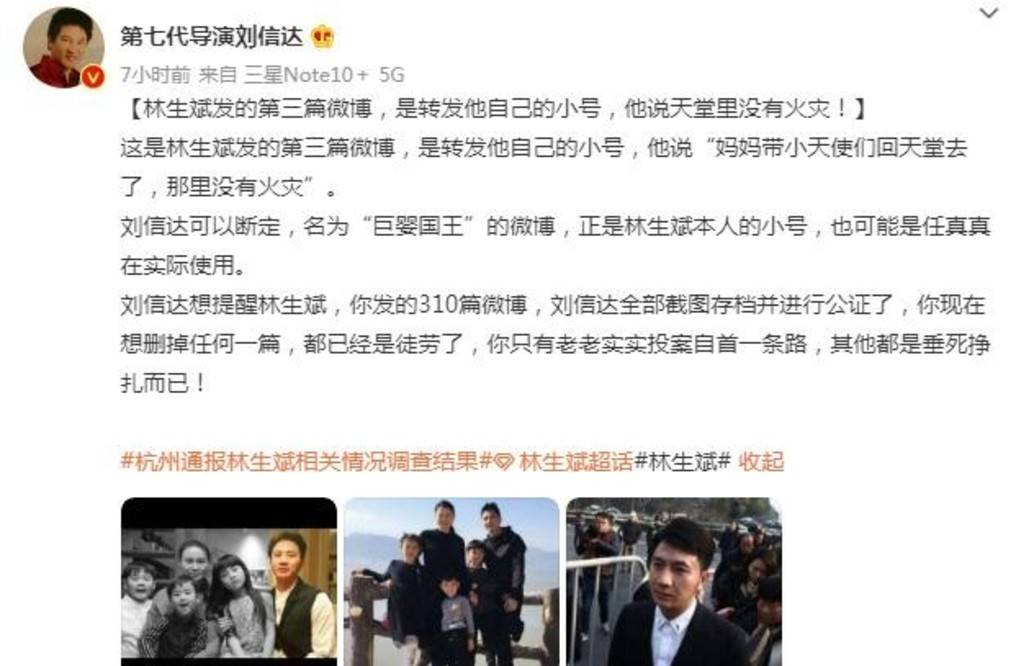Image resolution: width=1016 pixels, height=666 pixels.
Task: Open the post options chevron menu
Action: (987, 13)
